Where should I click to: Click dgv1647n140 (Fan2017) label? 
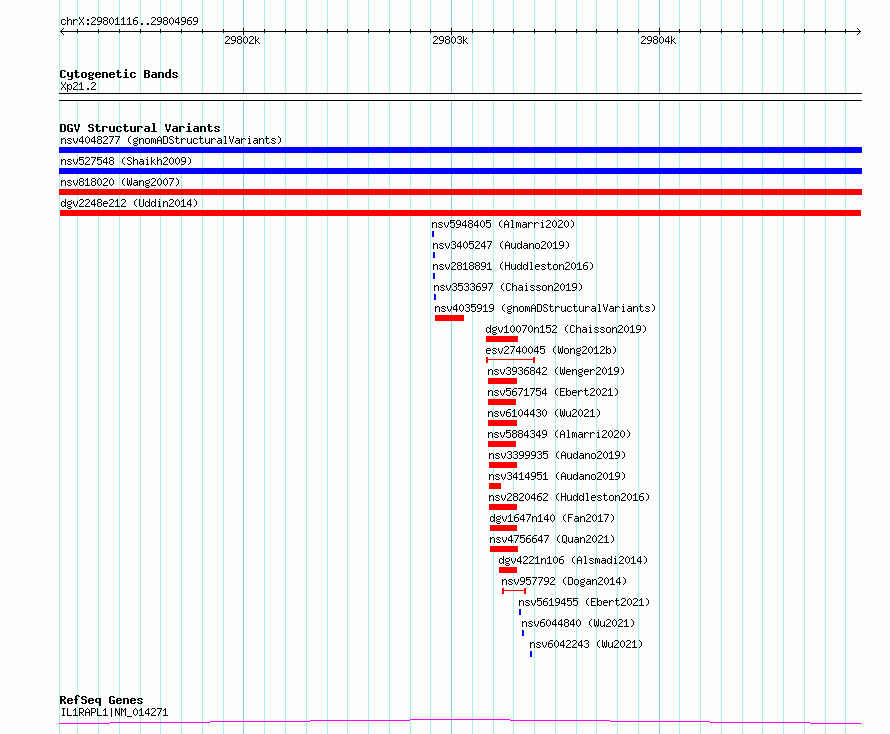[552, 518]
